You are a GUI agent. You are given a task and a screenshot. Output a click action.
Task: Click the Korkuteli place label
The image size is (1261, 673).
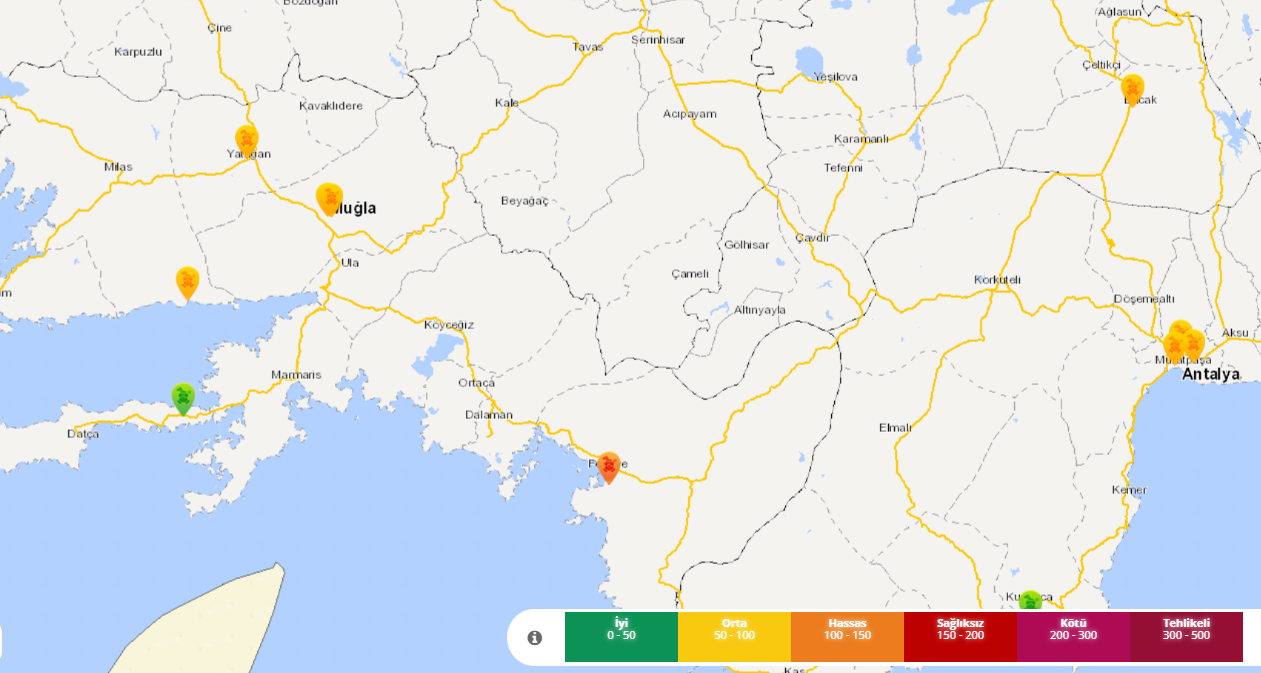coord(997,280)
